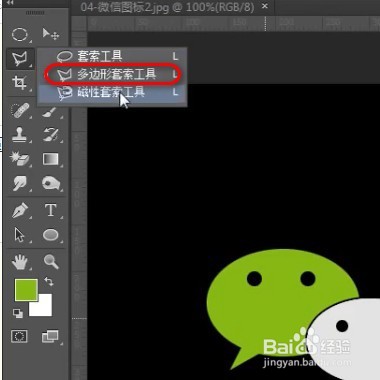Image resolution: width=380 pixels, height=380 pixels.
Task: Collapse the tools panel with double arrows
Action: (11, 3)
